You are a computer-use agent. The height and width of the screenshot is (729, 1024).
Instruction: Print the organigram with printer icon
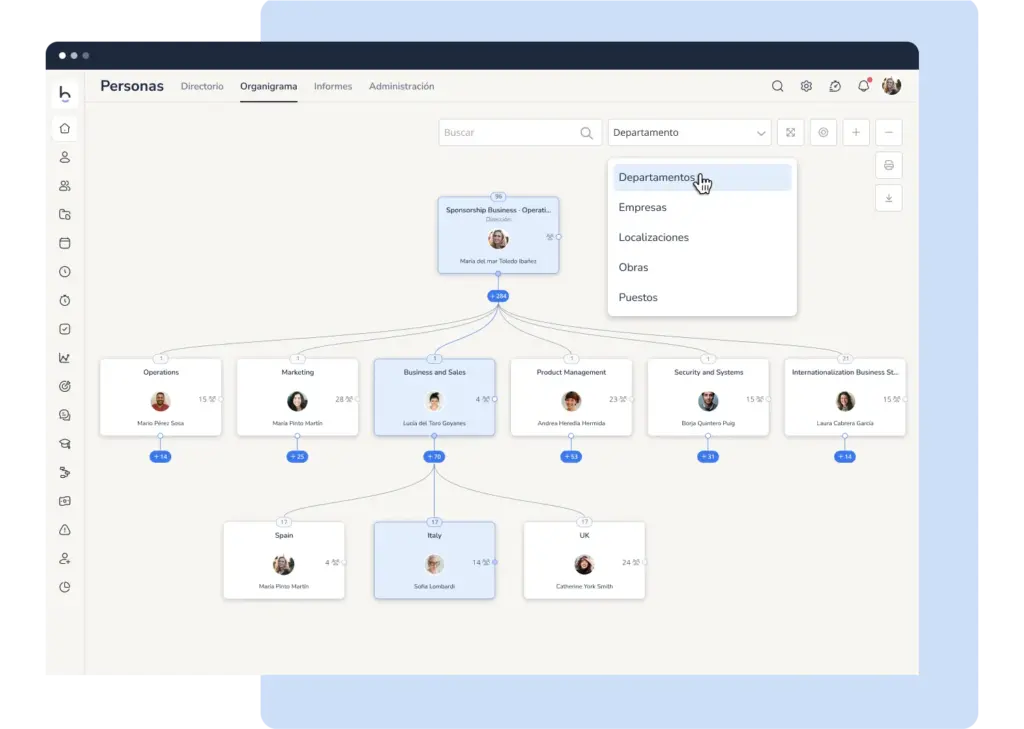(x=888, y=165)
